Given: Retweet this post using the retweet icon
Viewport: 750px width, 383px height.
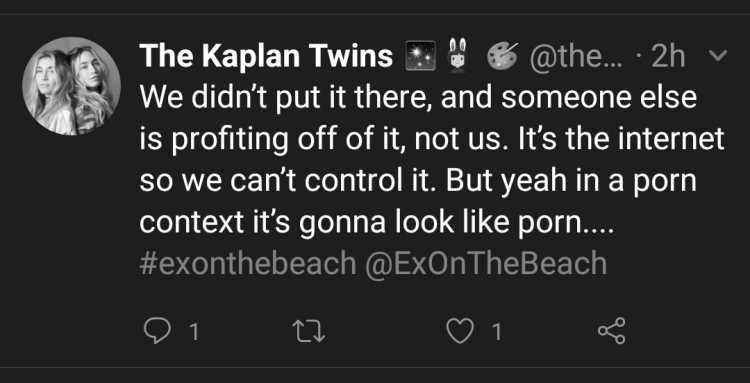Looking at the screenshot, I should point(309,331).
